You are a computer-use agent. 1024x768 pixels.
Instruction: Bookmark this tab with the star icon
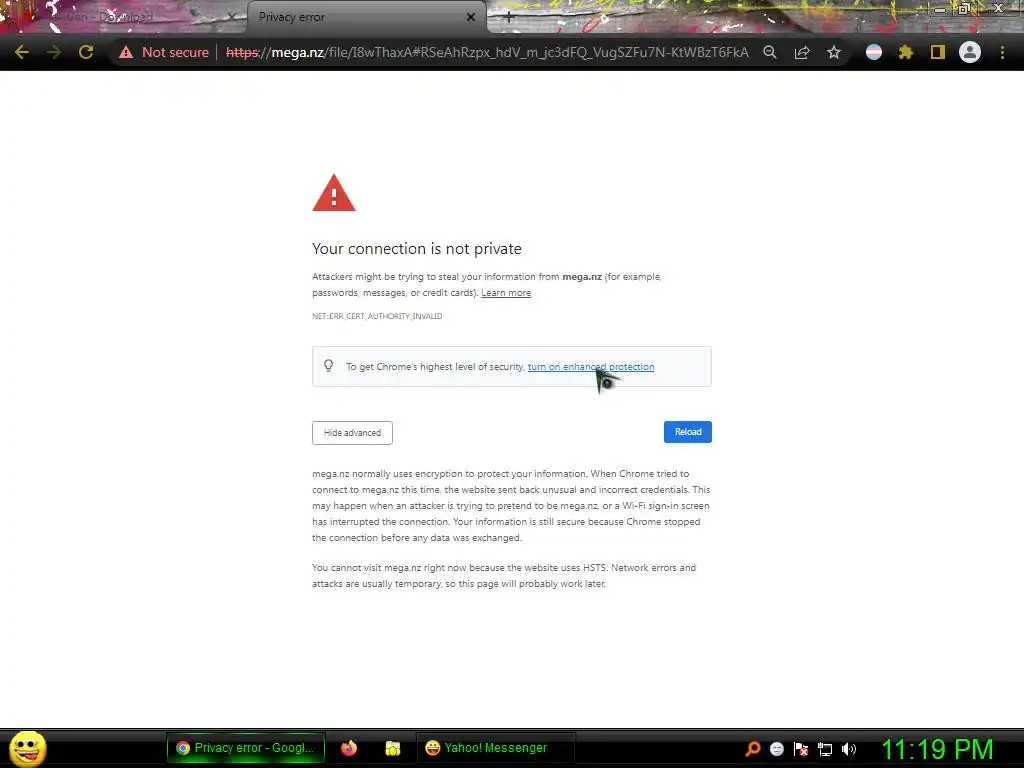(x=834, y=52)
